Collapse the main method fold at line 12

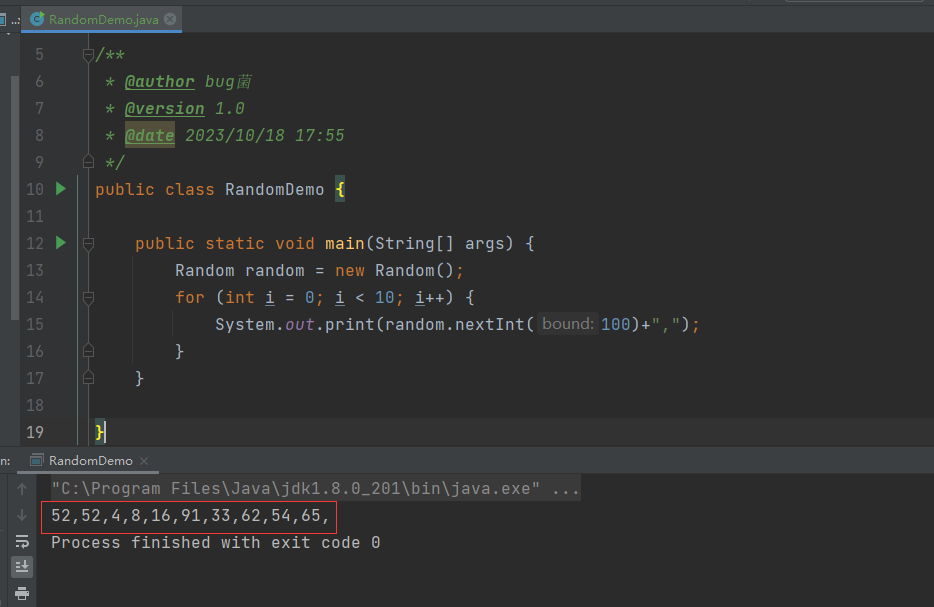(x=88, y=243)
